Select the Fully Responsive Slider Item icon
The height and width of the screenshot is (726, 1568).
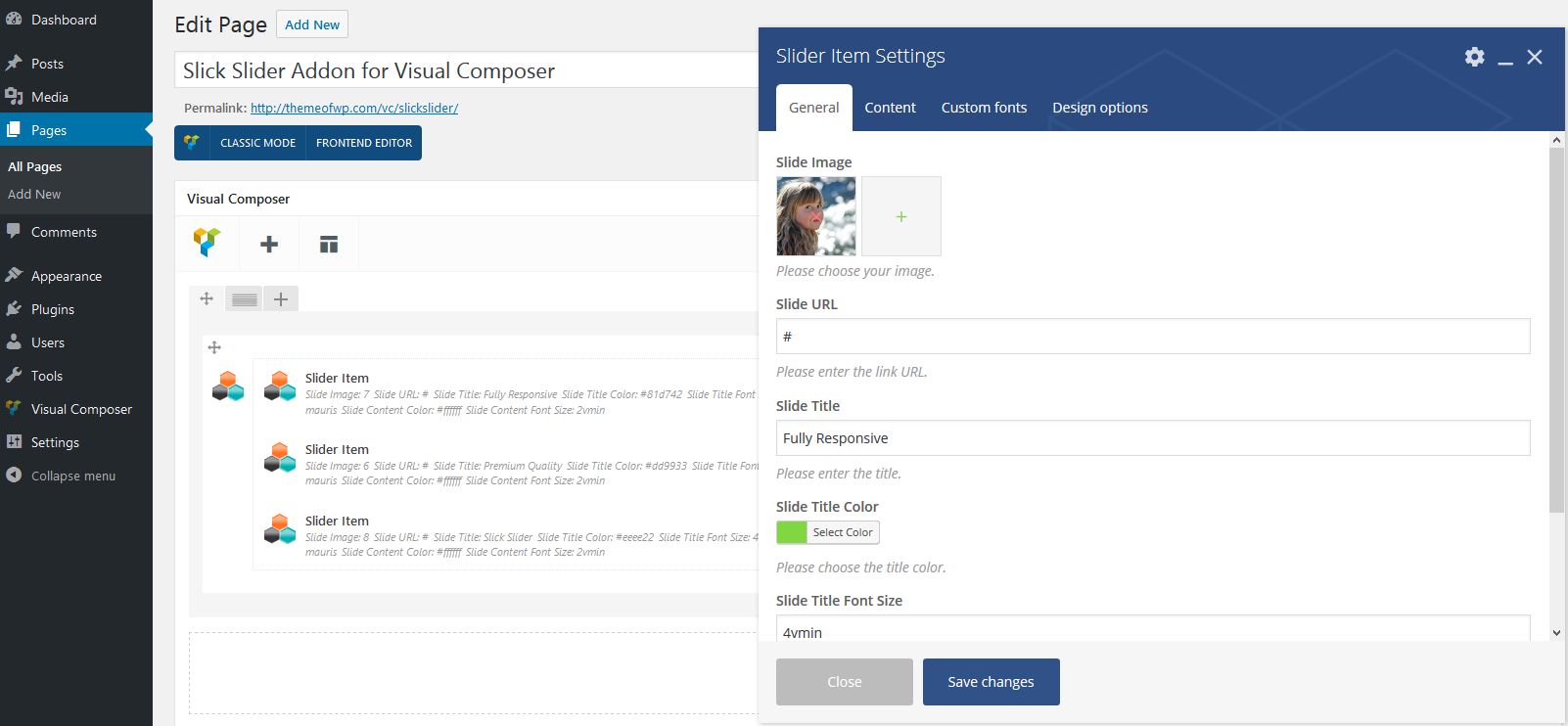click(280, 386)
